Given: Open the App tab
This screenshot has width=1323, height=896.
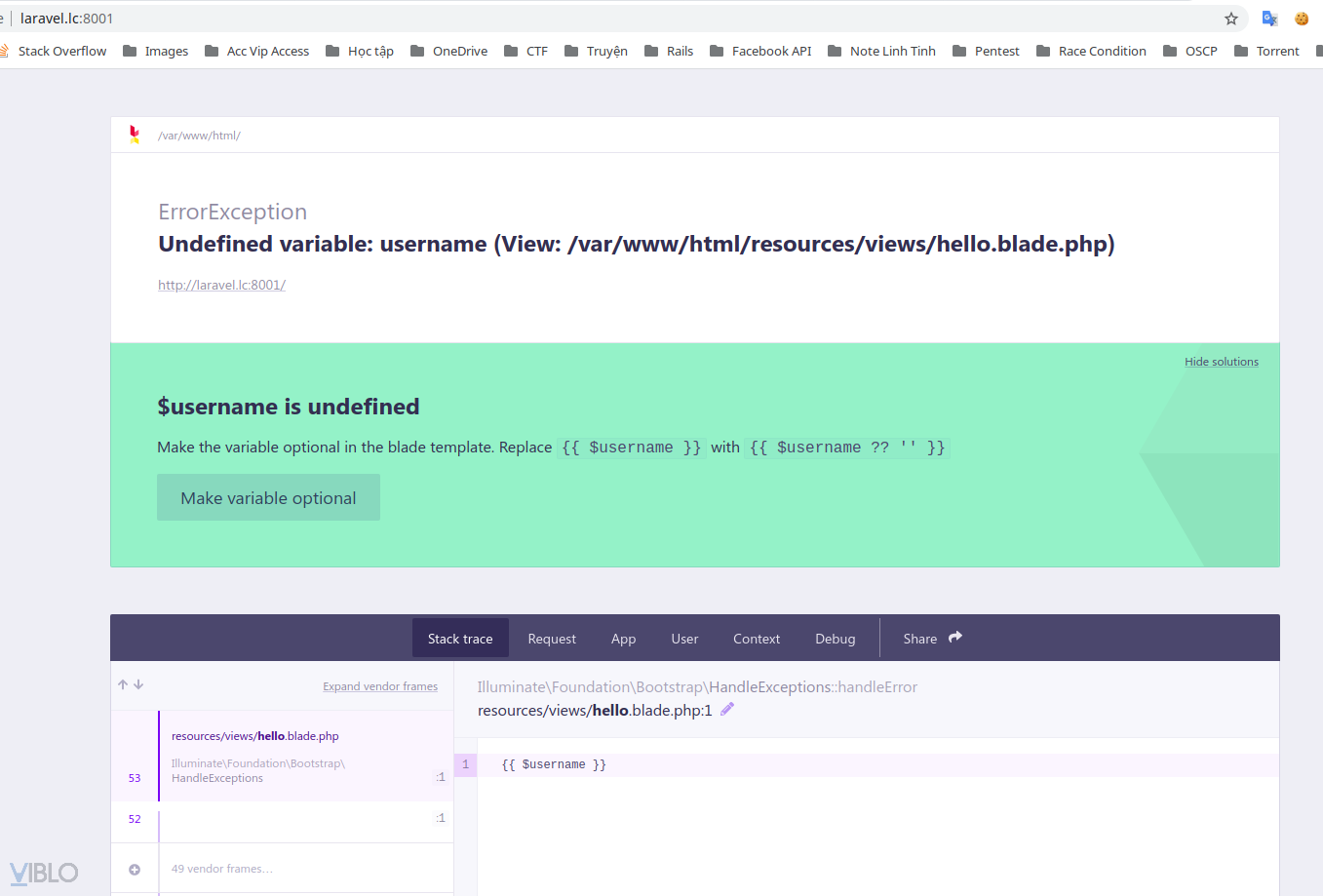Looking at the screenshot, I should coord(623,639).
